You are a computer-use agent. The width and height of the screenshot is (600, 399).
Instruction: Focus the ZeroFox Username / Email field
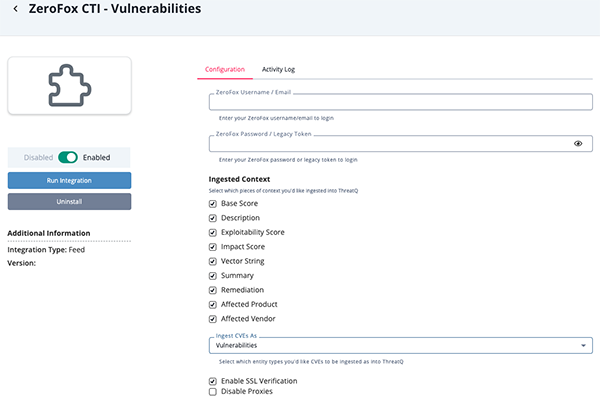pyautogui.click(x=401, y=102)
